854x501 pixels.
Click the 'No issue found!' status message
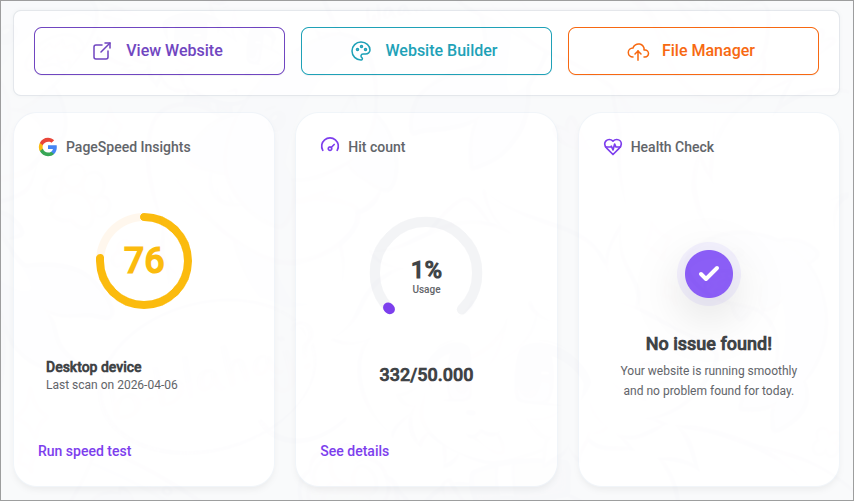[x=708, y=344]
